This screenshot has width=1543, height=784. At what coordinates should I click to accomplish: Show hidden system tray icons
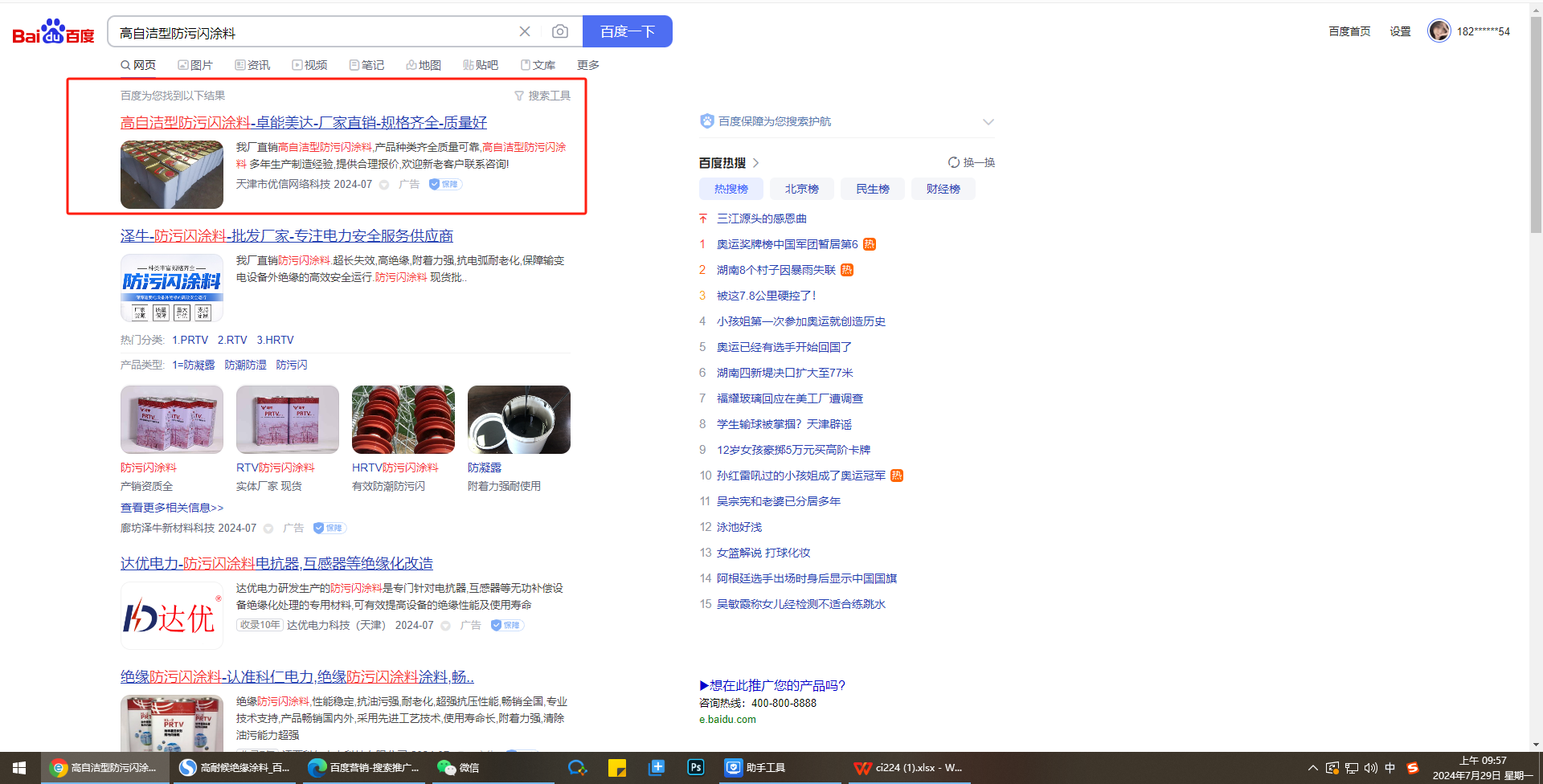click(1312, 768)
